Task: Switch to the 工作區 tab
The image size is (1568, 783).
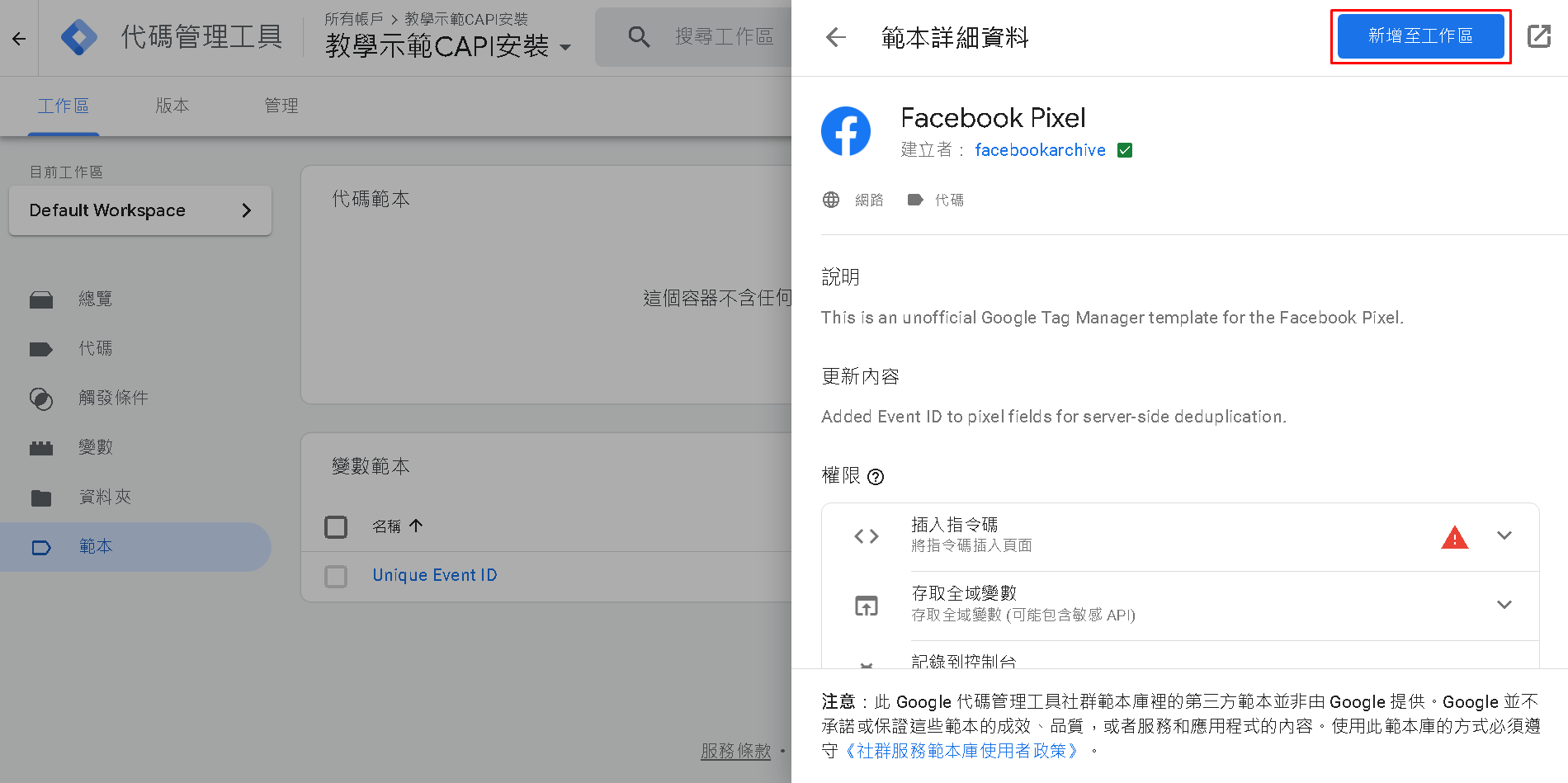Action: click(x=64, y=106)
